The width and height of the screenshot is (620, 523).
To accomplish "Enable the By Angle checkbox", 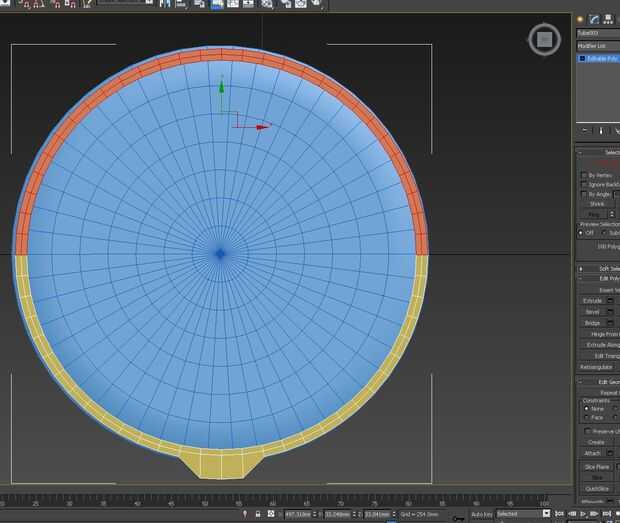I will point(584,194).
